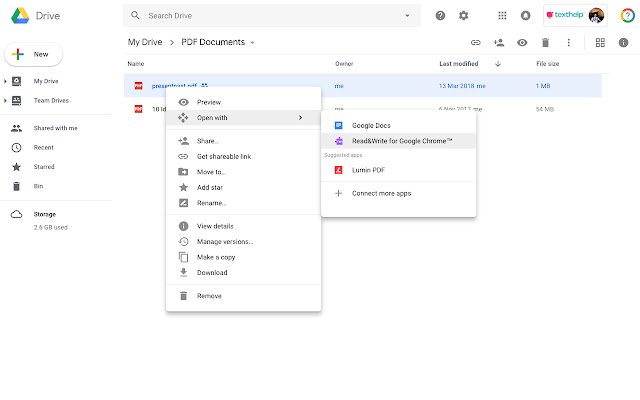Viewport: 640px width, 400px height.
Task: Open the Help question mark icon
Action: [440, 16]
